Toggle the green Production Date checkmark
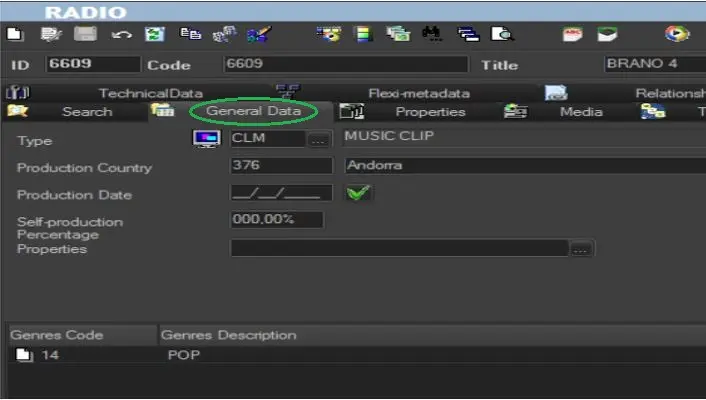This screenshot has height=400, width=706. (x=357, y=193)
